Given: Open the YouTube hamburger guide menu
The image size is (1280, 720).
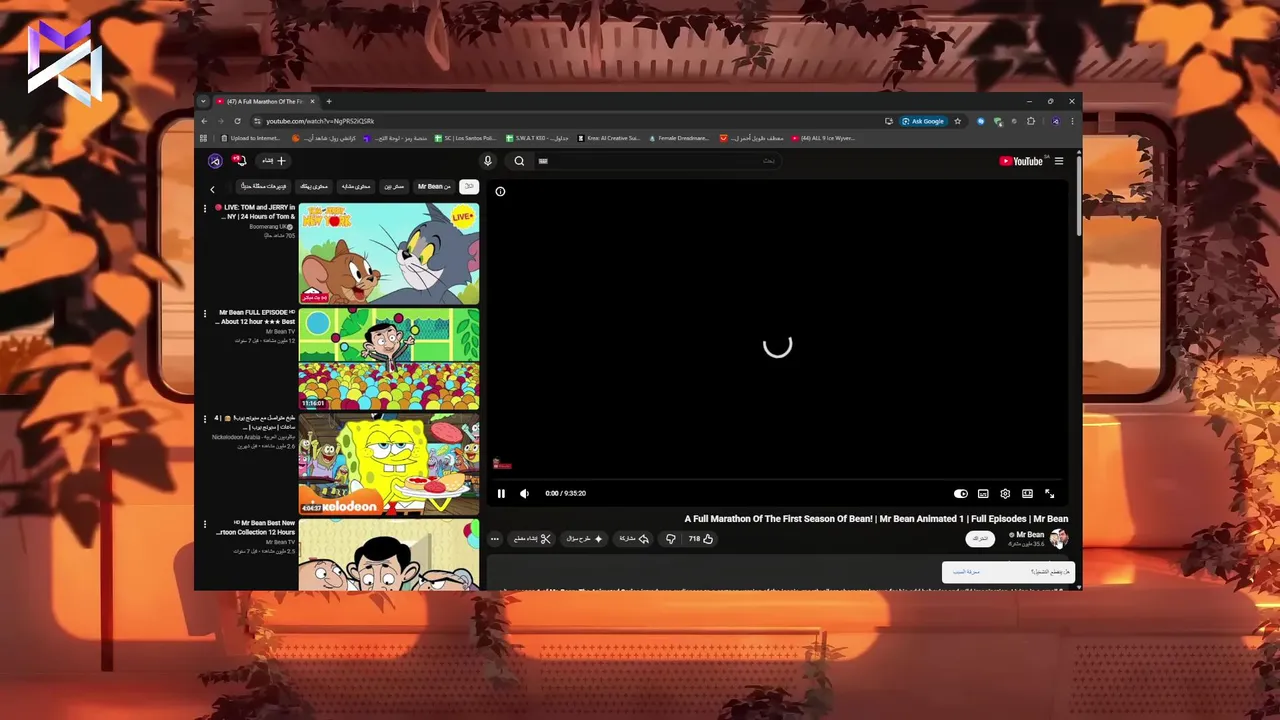Looking at the screenshot, I should pos(1059,161).
